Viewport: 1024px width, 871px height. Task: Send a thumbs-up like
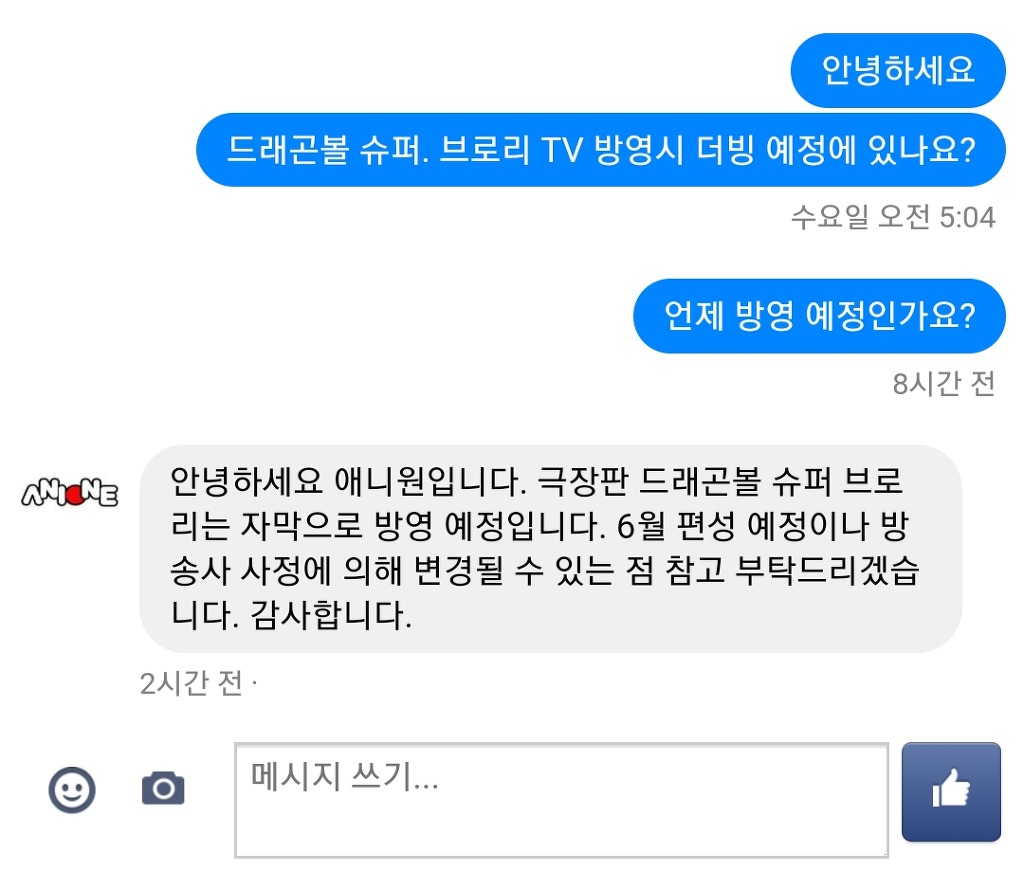[x=951, y=792]
